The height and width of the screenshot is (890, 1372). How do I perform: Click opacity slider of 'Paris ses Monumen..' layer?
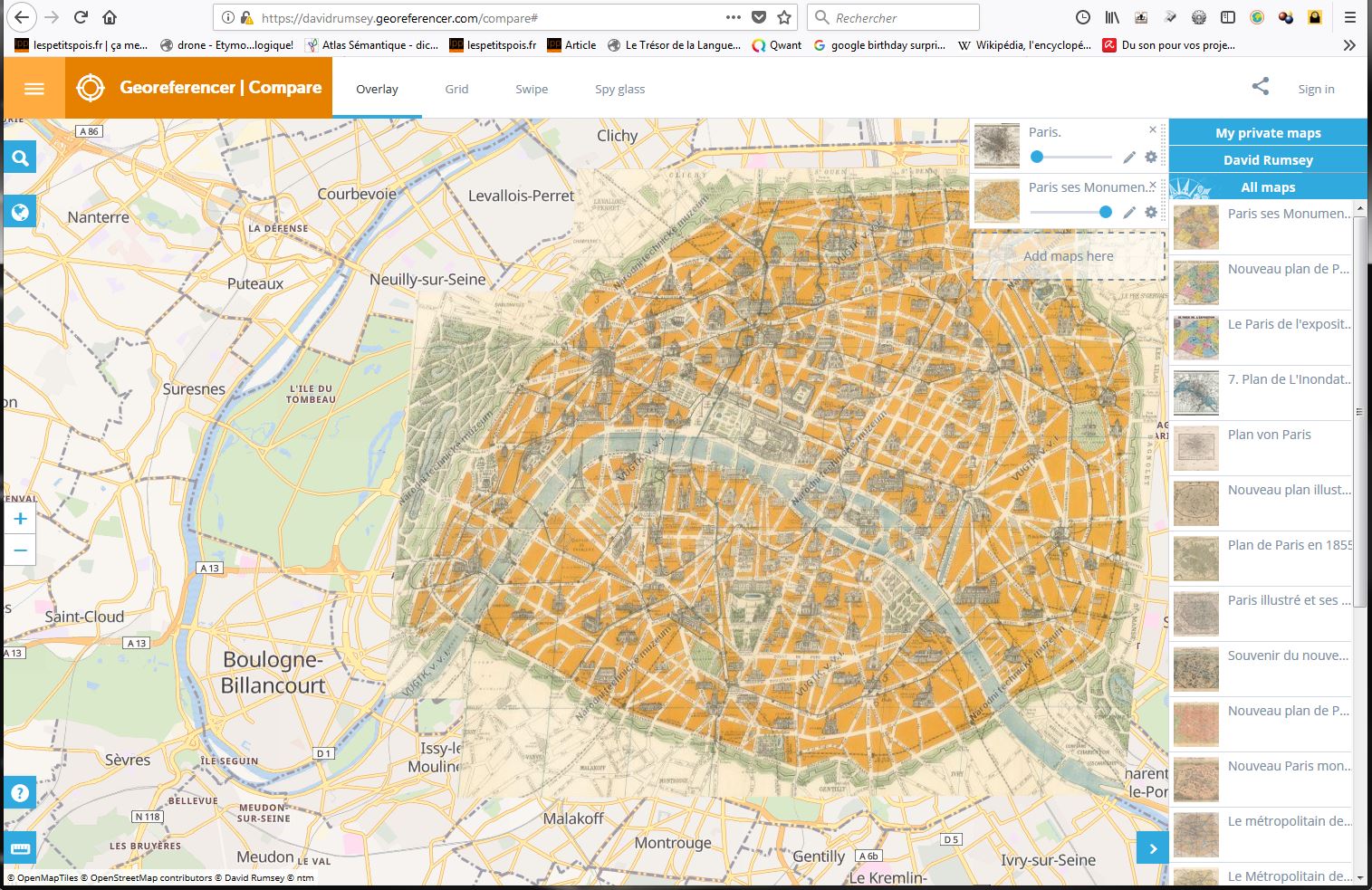pyautogui.click(x=1105, y=212)
